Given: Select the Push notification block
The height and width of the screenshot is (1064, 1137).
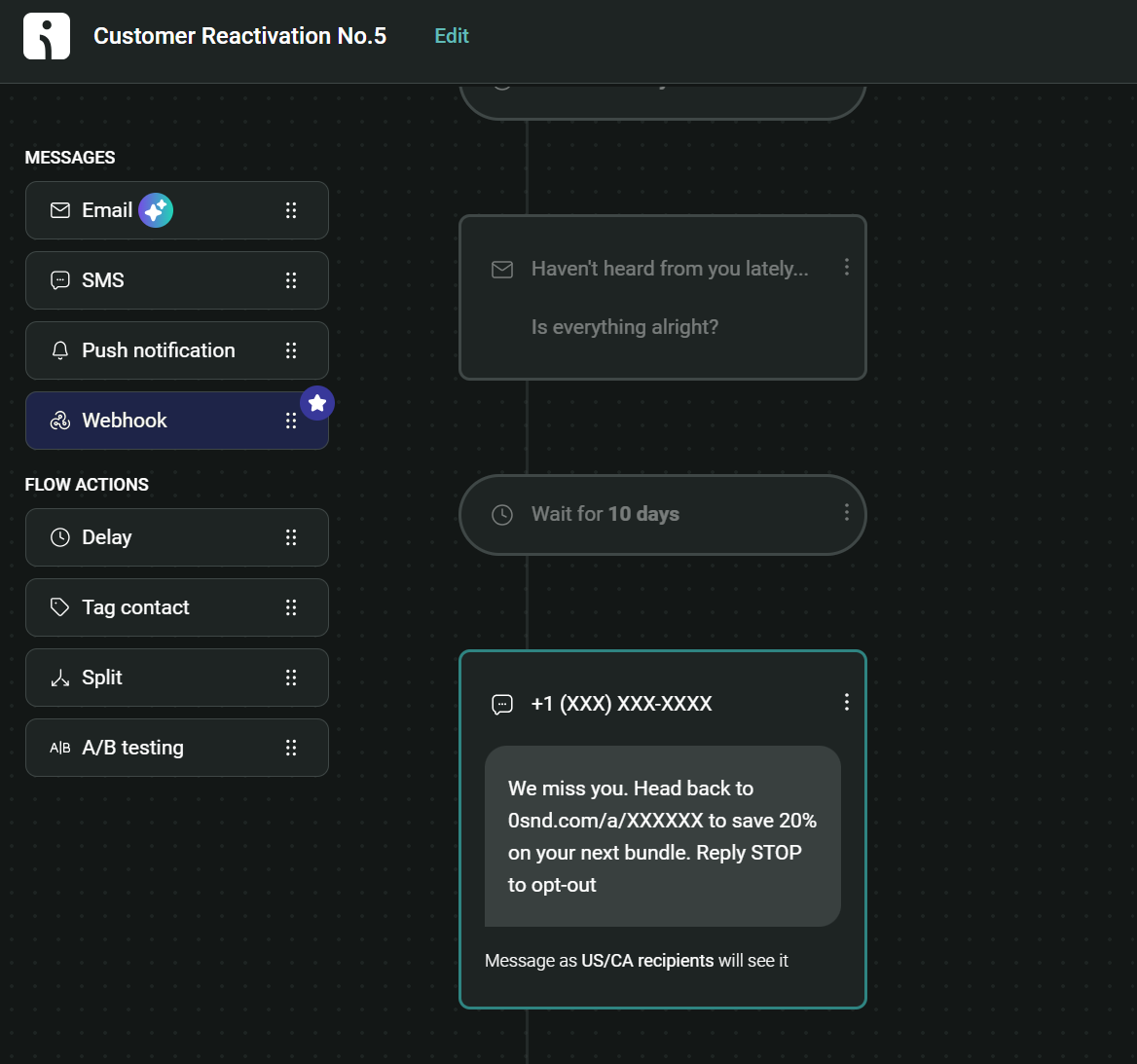Looking at the screenshot, I should click(x=177, y=350).
